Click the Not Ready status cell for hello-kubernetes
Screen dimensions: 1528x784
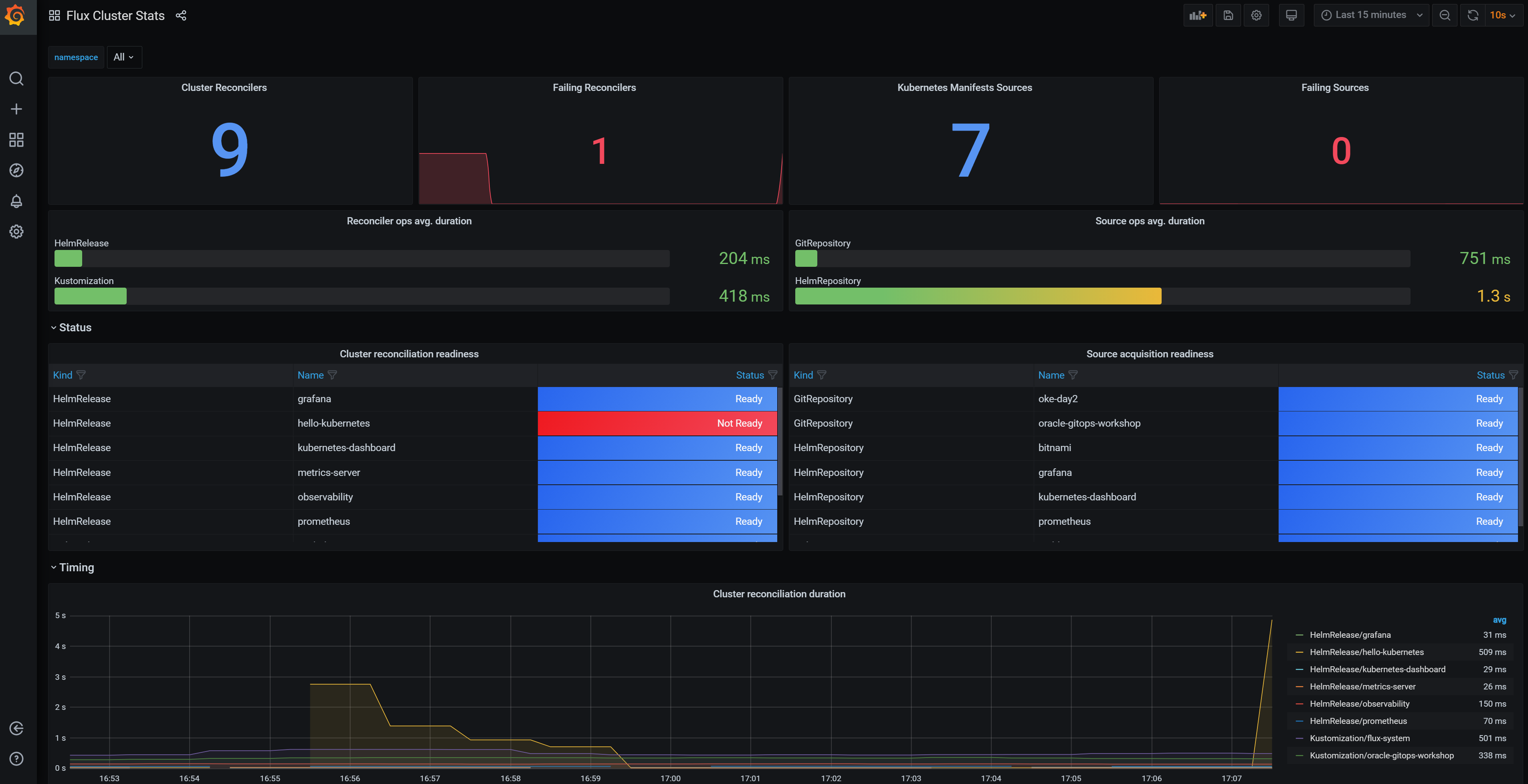coord(657,423)
